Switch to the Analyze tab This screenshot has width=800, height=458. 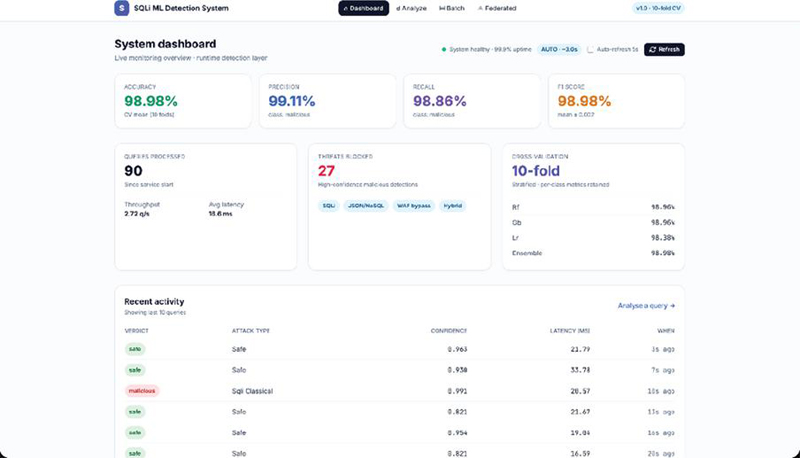[x=411, y=8]
